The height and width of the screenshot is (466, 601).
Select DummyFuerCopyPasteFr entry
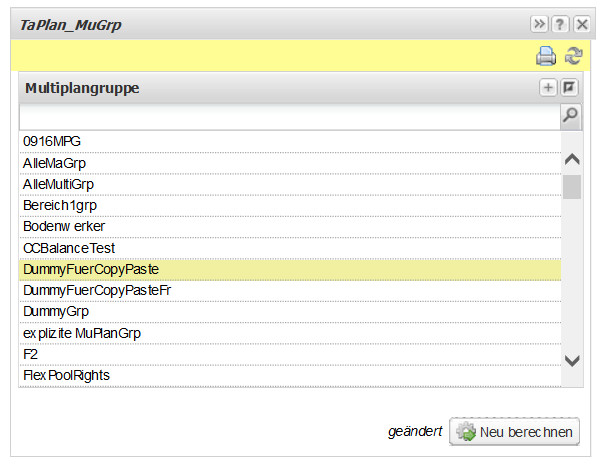(x=290, y=290)
